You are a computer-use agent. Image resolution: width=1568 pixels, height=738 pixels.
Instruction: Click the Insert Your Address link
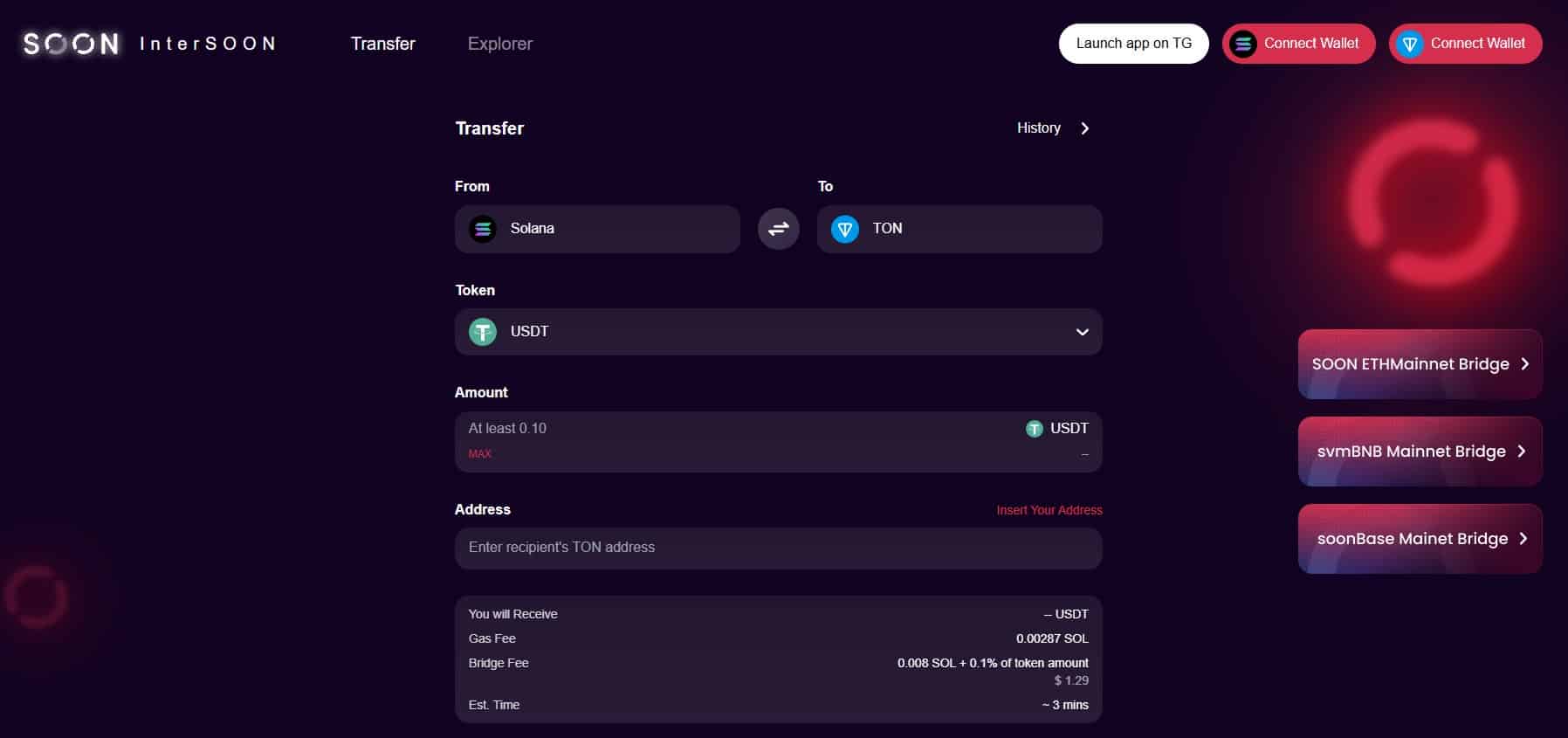pyautogui.click(x=1049, y=510)
